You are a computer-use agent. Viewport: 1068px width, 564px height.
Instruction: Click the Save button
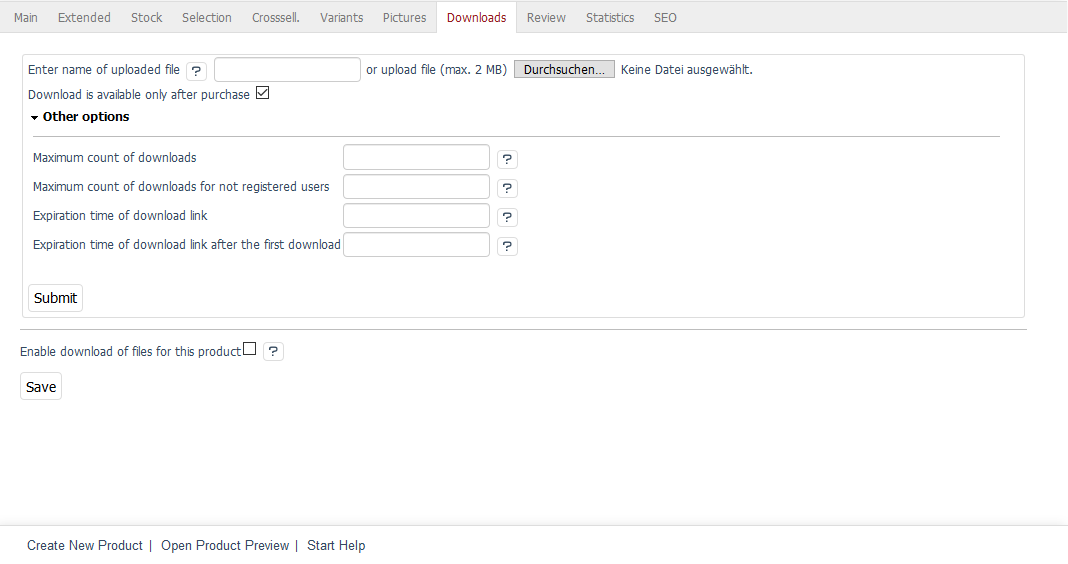point(41,387)
